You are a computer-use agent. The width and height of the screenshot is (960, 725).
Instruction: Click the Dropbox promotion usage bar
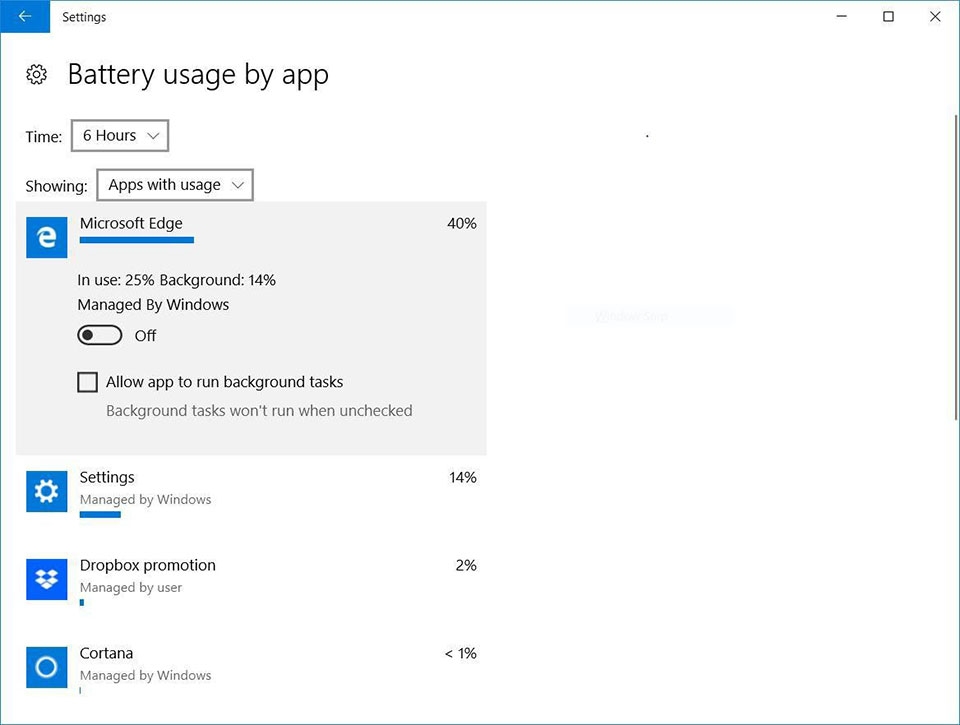pyautogui.click(x=82, y=603)
